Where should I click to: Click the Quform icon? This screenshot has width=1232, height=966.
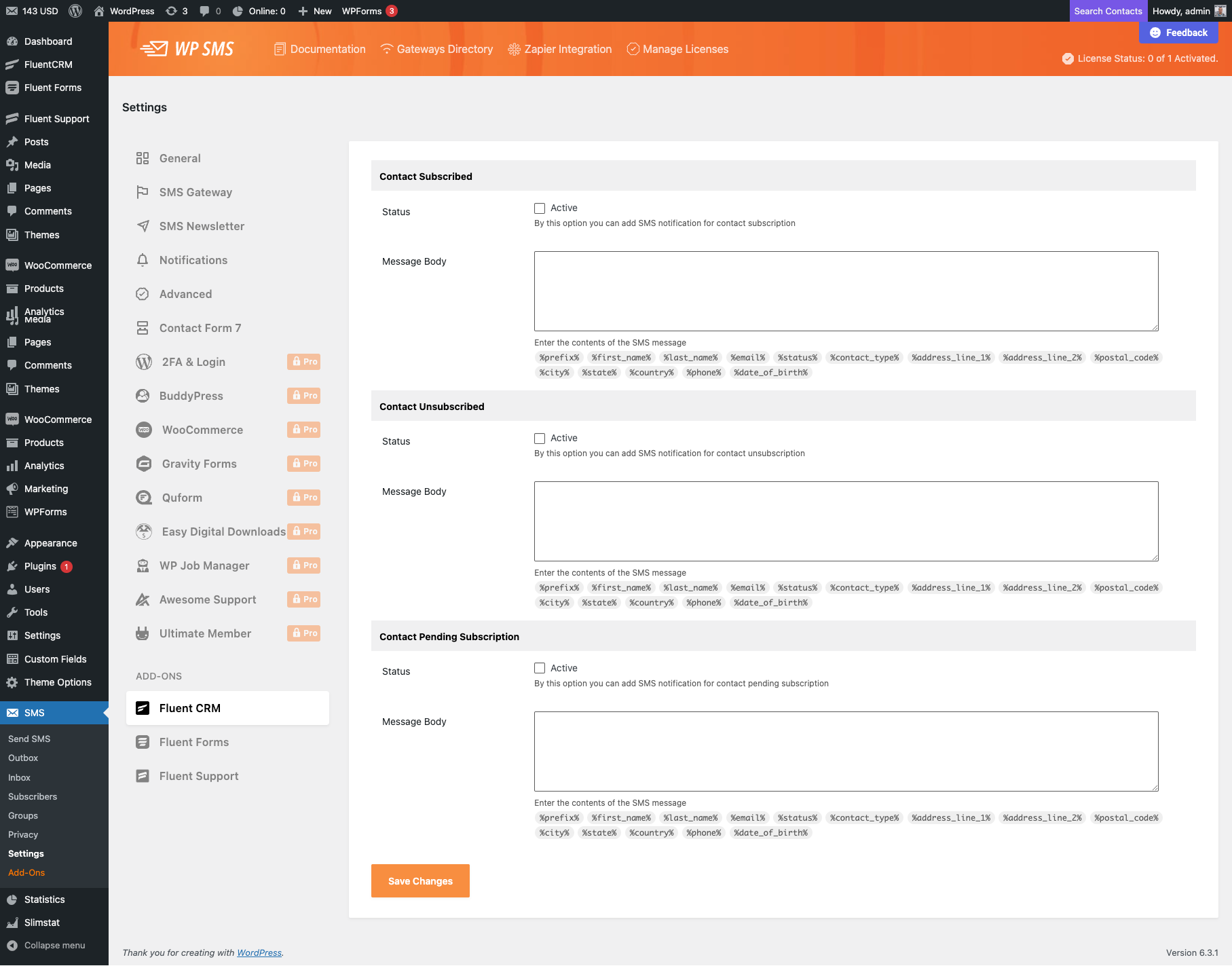coord(144,498)
